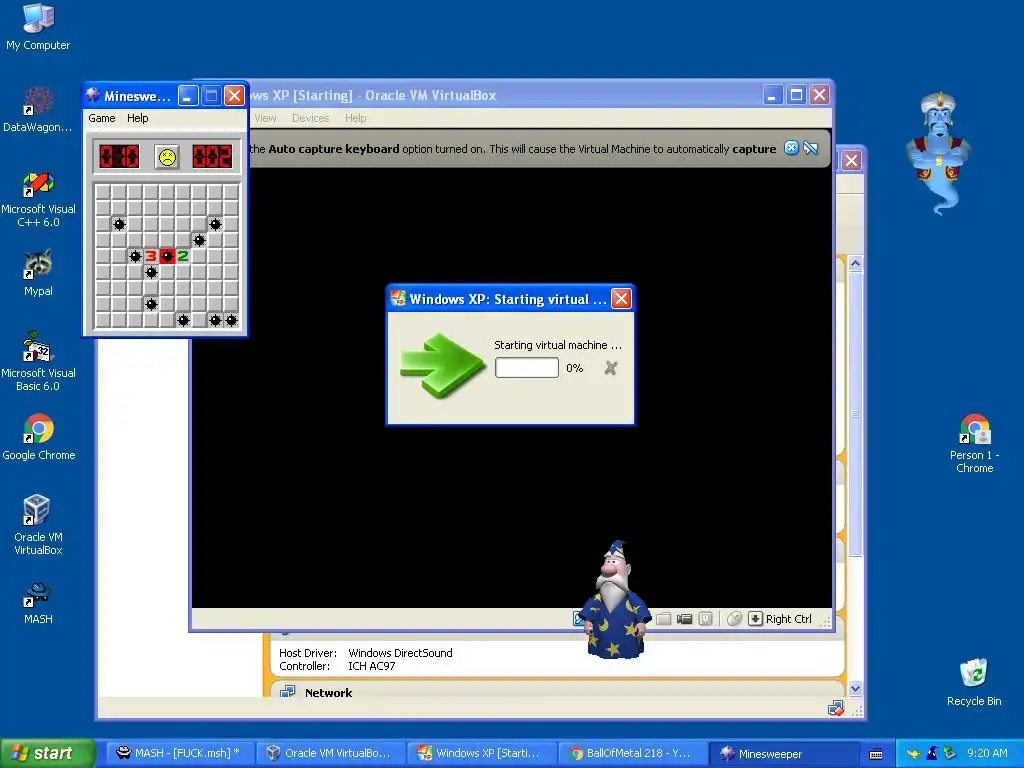Image resolution: width=1024 pixels, height=768 pixels.
Task: Click the host key arrow indicator
Action: 756,618
